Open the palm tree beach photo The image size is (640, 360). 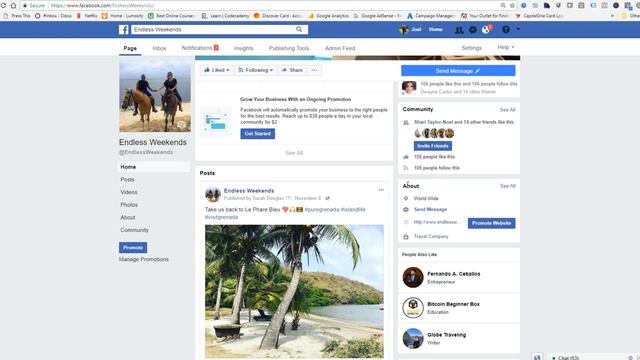294,291
